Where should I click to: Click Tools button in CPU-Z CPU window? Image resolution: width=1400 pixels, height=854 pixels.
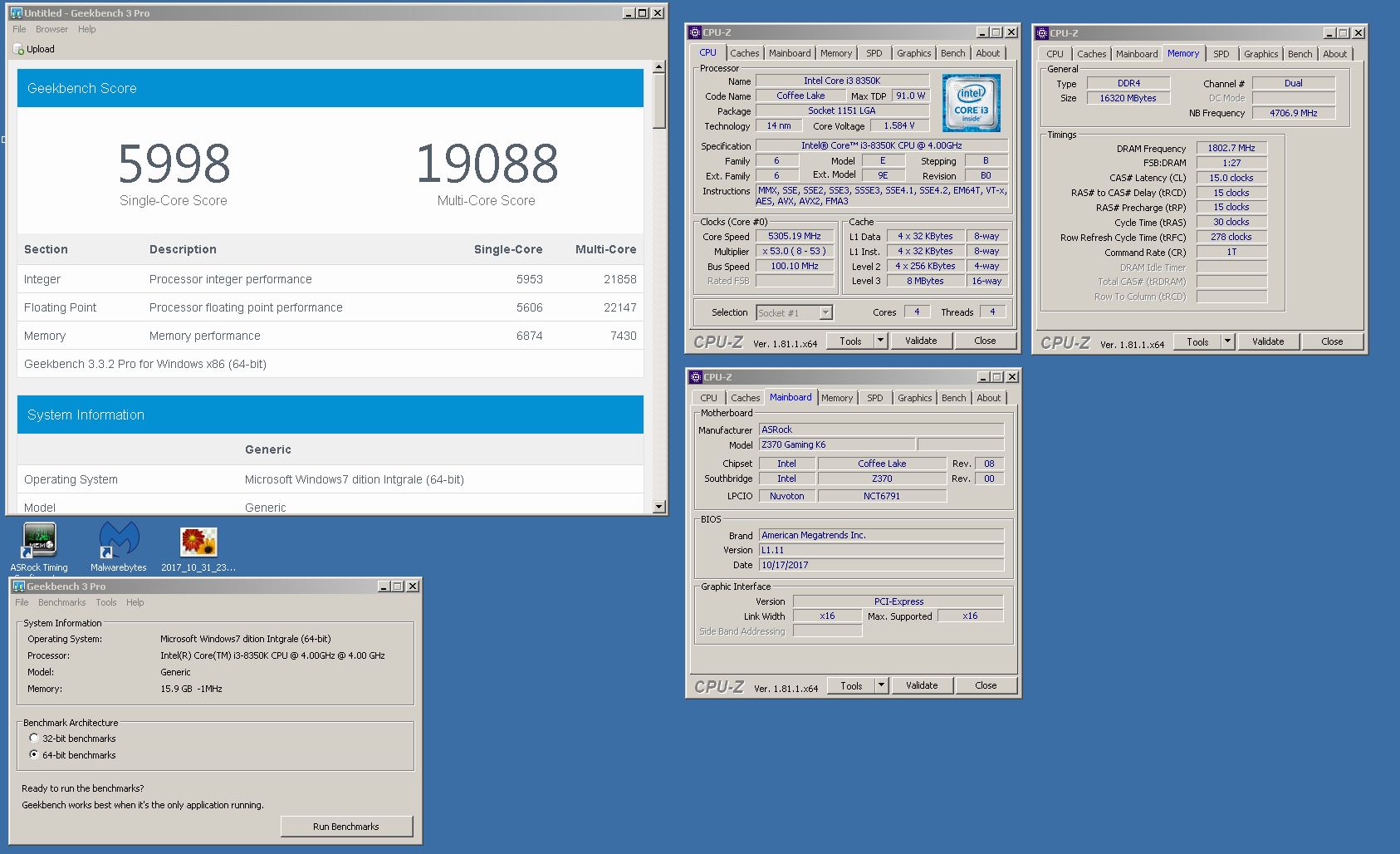(851, 341)
